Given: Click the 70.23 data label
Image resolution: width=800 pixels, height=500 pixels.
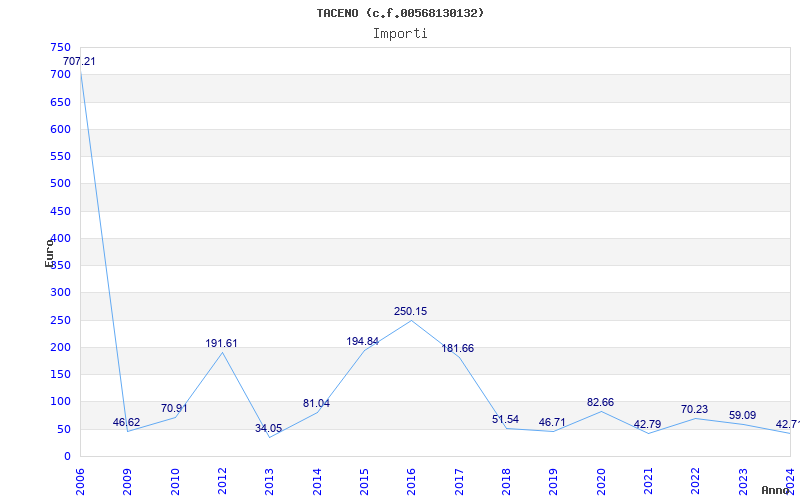Looking at the screenshot, I should pyautogui.click(x=694, y=409).
